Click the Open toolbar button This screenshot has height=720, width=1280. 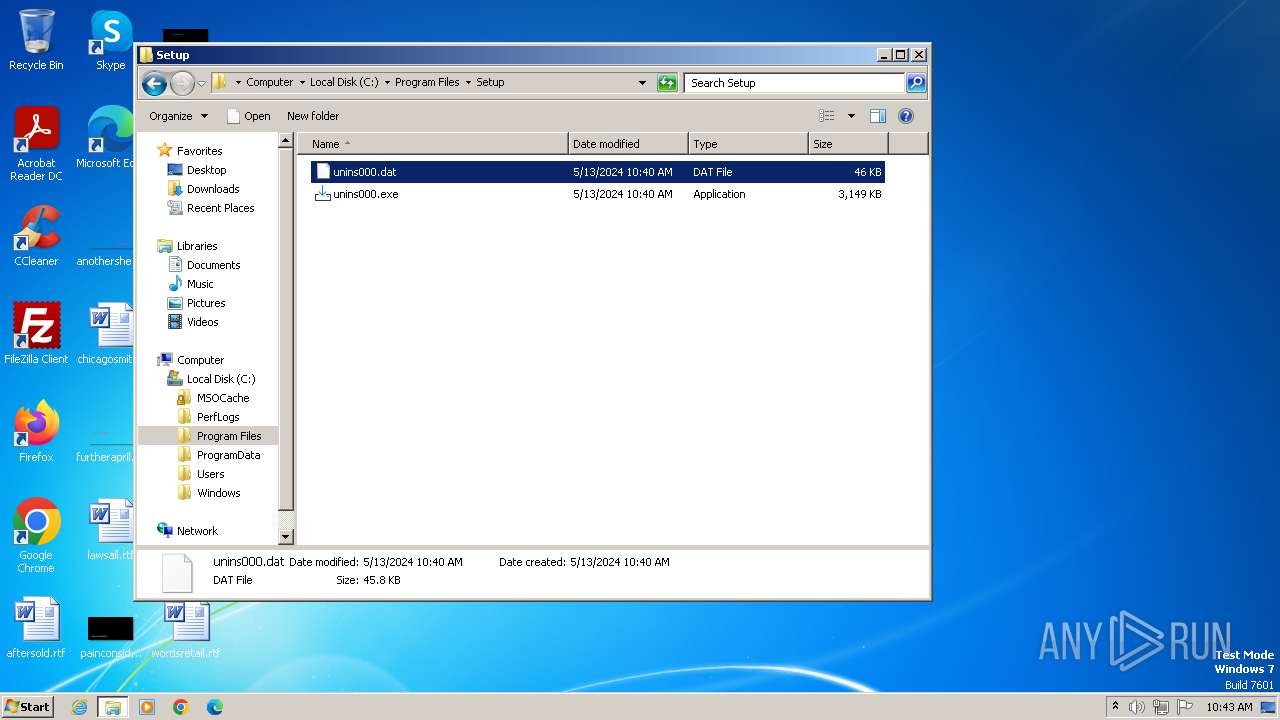coord(249,116)
